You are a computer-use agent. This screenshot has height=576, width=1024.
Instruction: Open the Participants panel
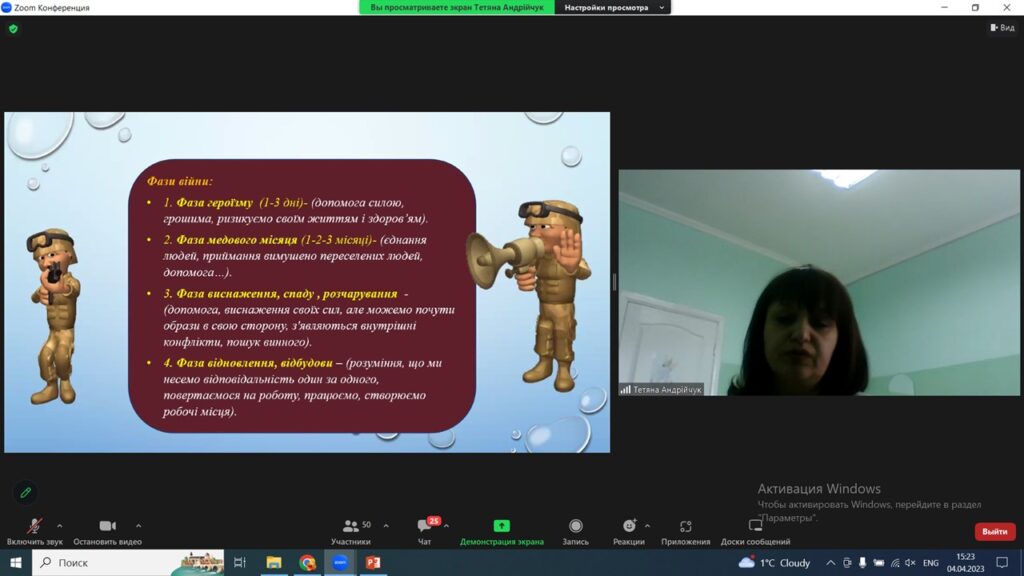351,527
